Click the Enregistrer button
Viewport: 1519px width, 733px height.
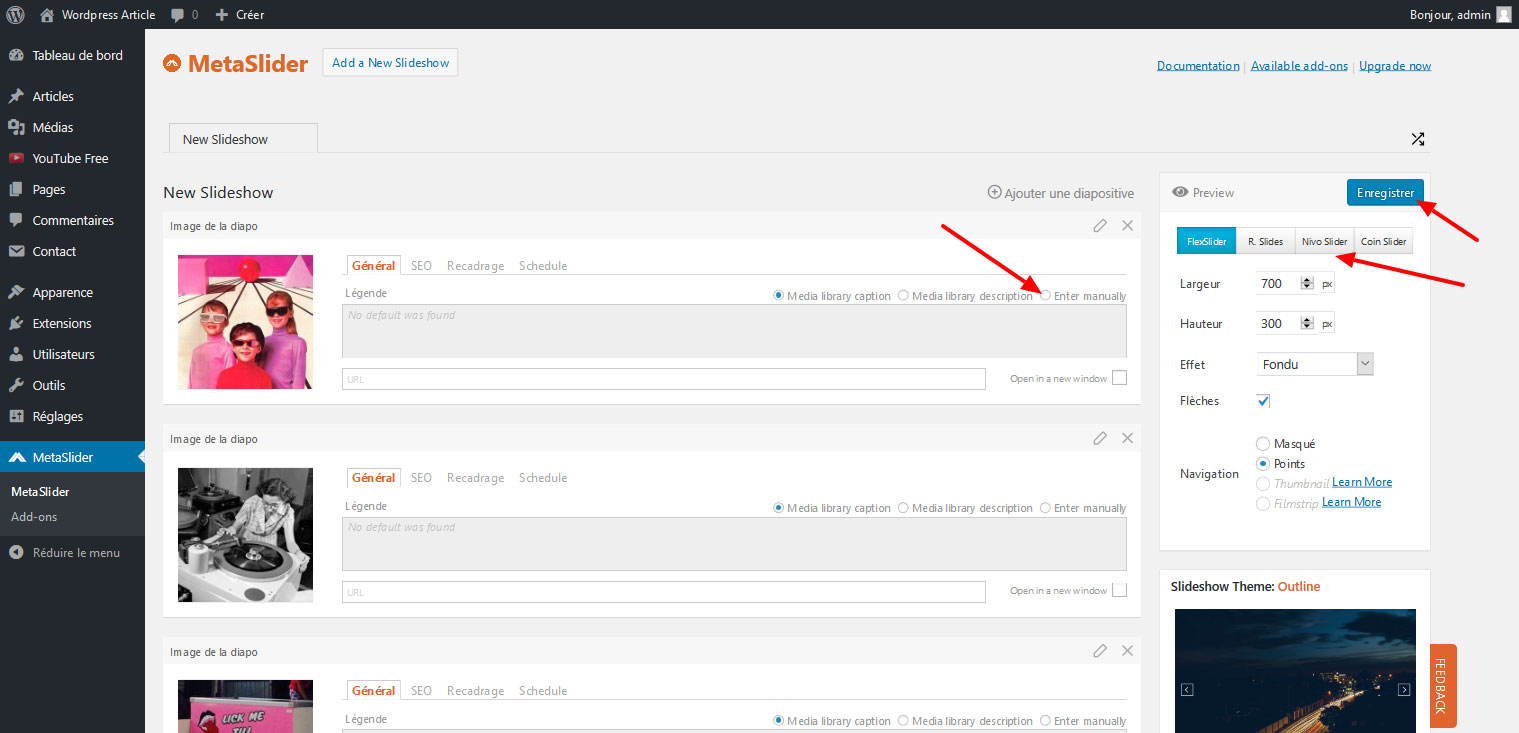click(x=1385, y=193)
